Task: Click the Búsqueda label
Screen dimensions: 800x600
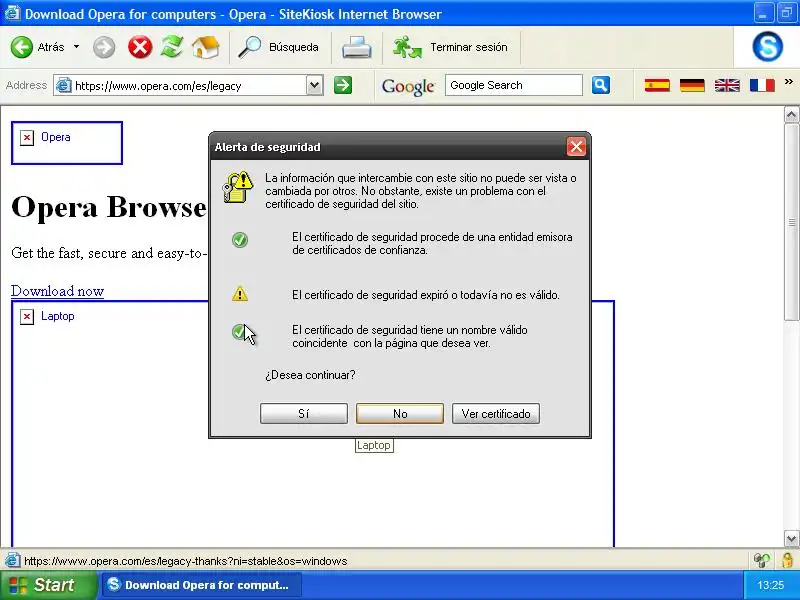Action: point(293,47)
